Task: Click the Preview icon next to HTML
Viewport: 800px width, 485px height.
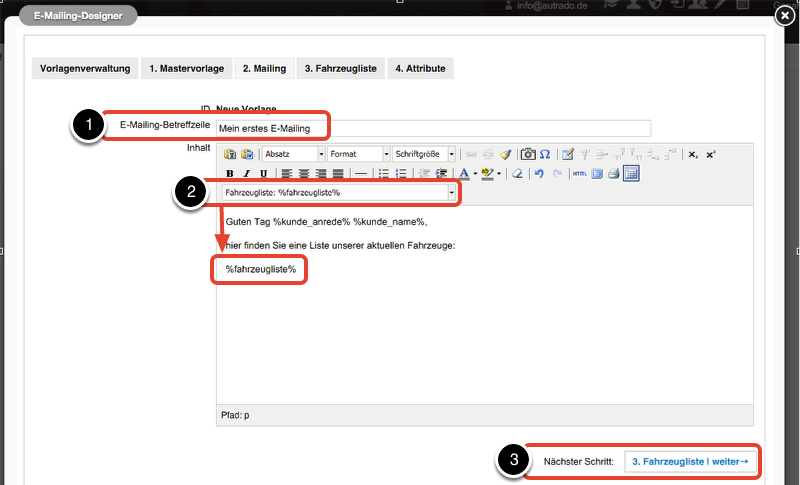Action: coord(597,173)
